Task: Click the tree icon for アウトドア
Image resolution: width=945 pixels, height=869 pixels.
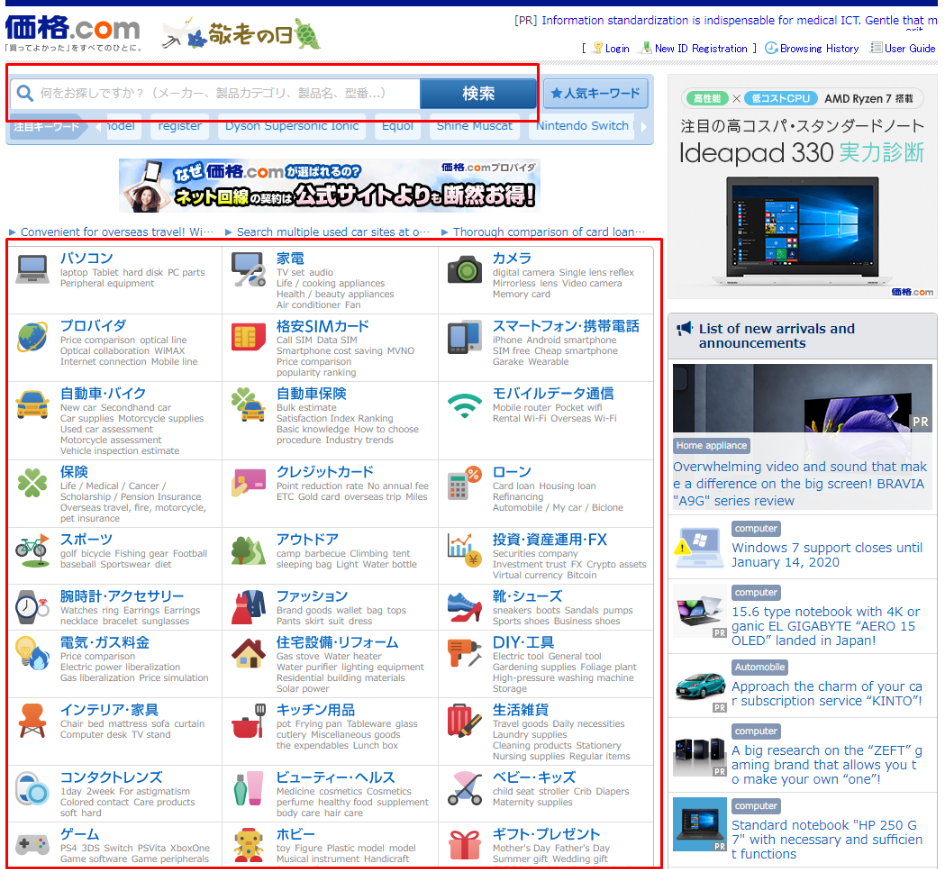Action: [249, 550]
